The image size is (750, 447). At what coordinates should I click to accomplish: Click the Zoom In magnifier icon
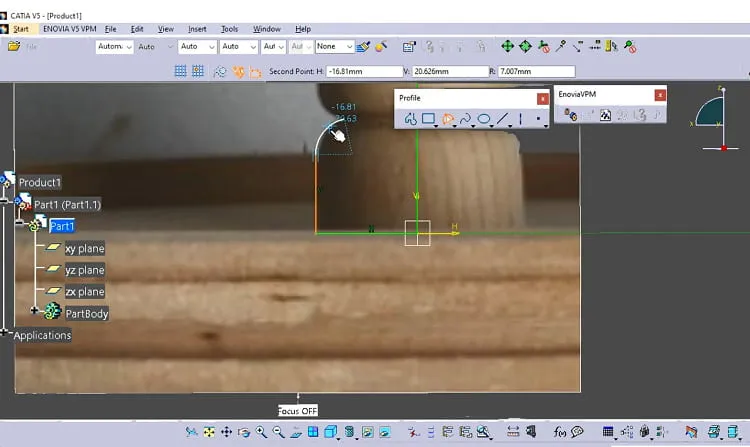261,432
